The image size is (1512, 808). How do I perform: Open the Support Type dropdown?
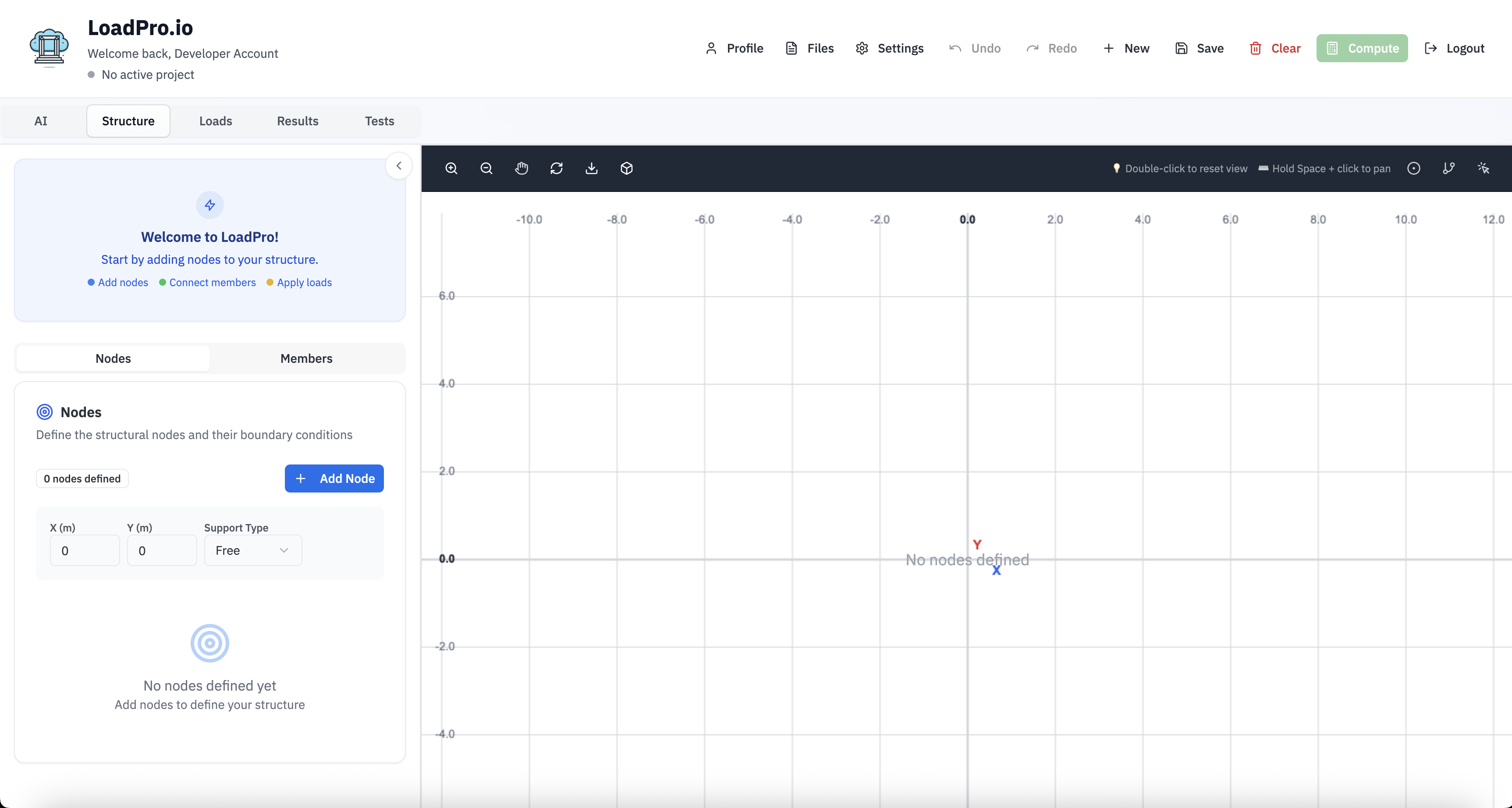click(252, 550)
